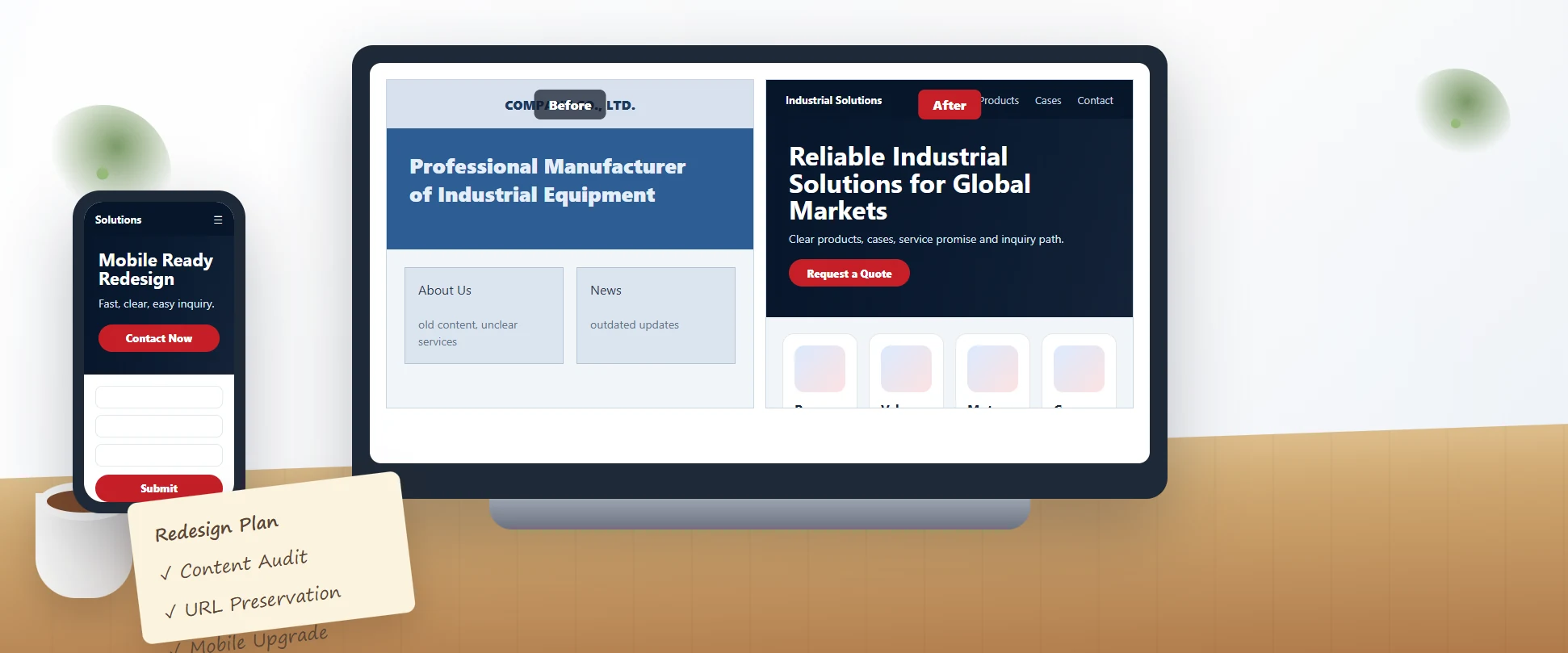
Task: Click the Solutions title on phone header
Action: [x=118, y=220]
